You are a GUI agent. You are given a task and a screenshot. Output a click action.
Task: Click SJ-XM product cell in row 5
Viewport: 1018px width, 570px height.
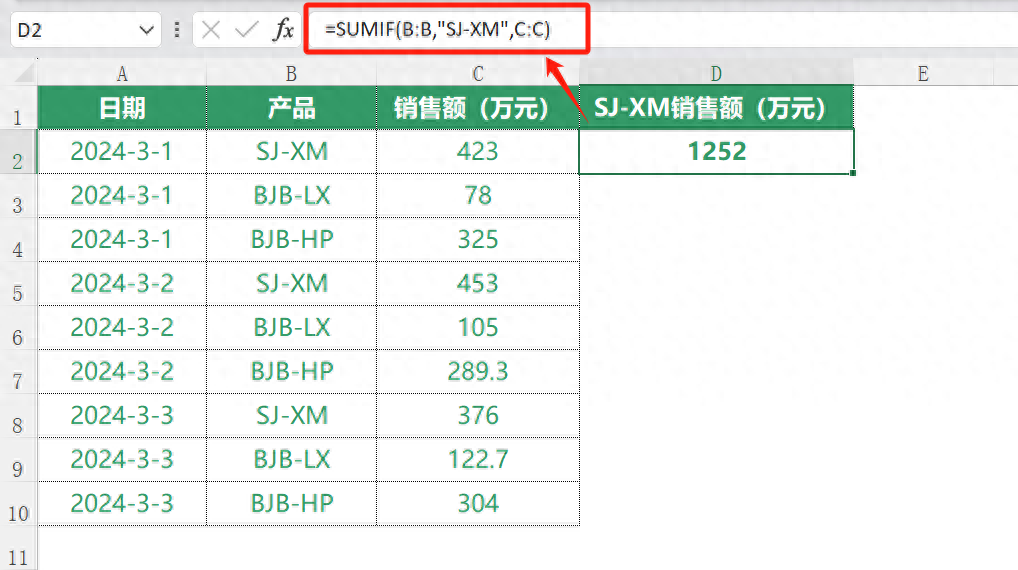[292, 284]
